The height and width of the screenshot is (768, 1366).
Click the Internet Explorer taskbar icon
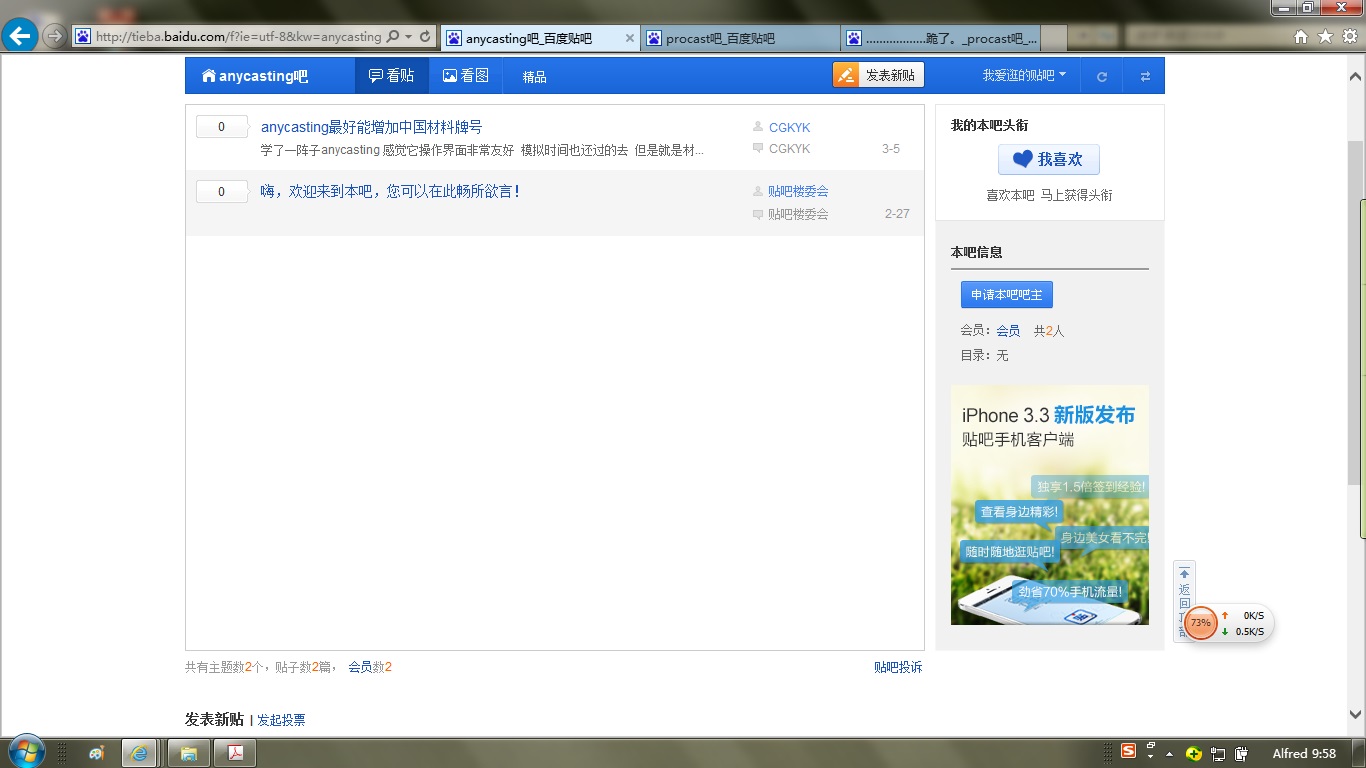click(x=140, y=753)
